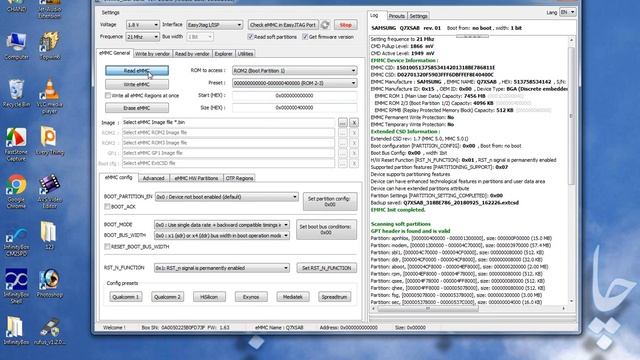Viewport: 640px width, 360px height.
Task: Click Set partition config button
Action: (330, 202)
